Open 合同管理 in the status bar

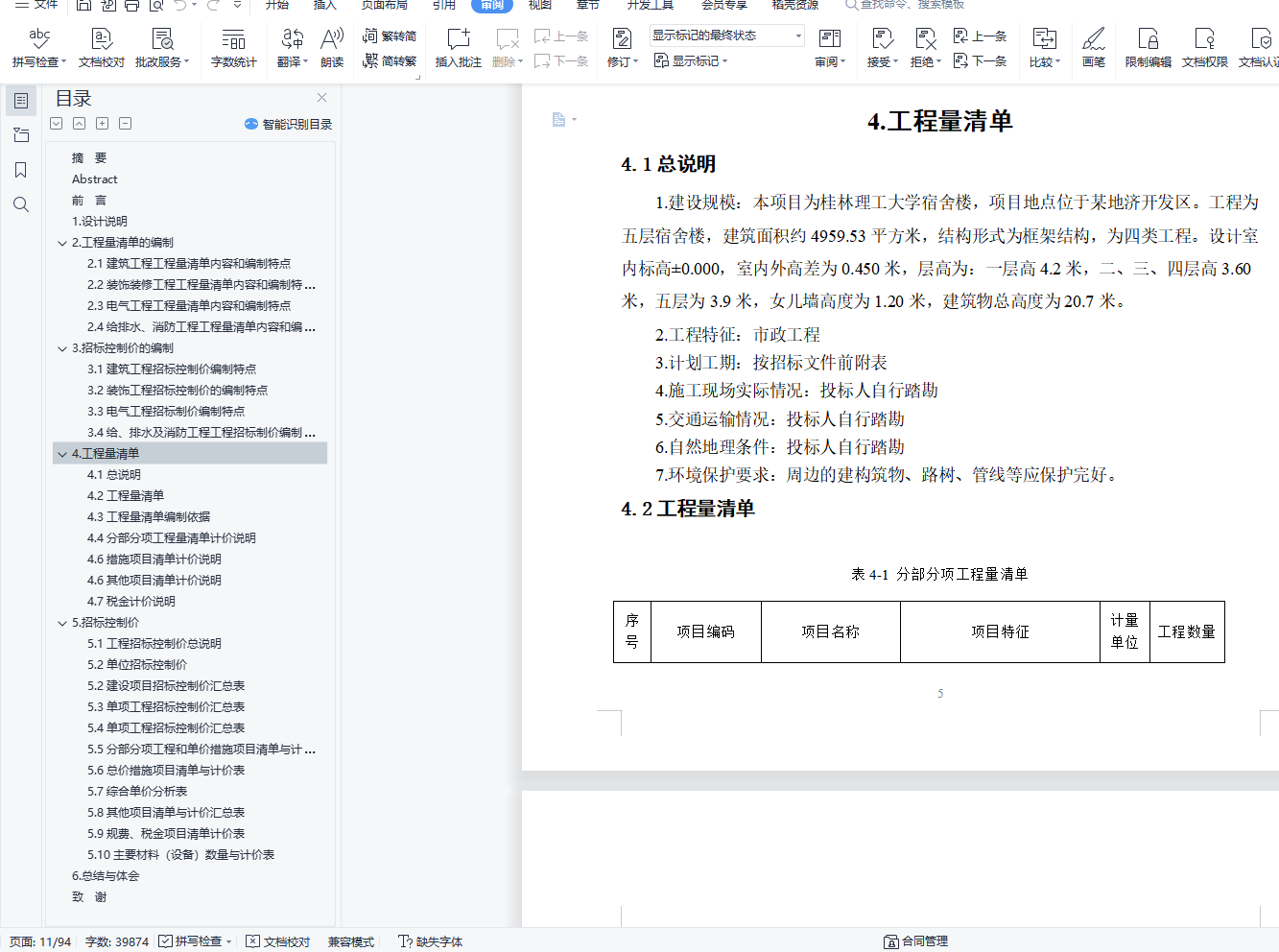916,941
